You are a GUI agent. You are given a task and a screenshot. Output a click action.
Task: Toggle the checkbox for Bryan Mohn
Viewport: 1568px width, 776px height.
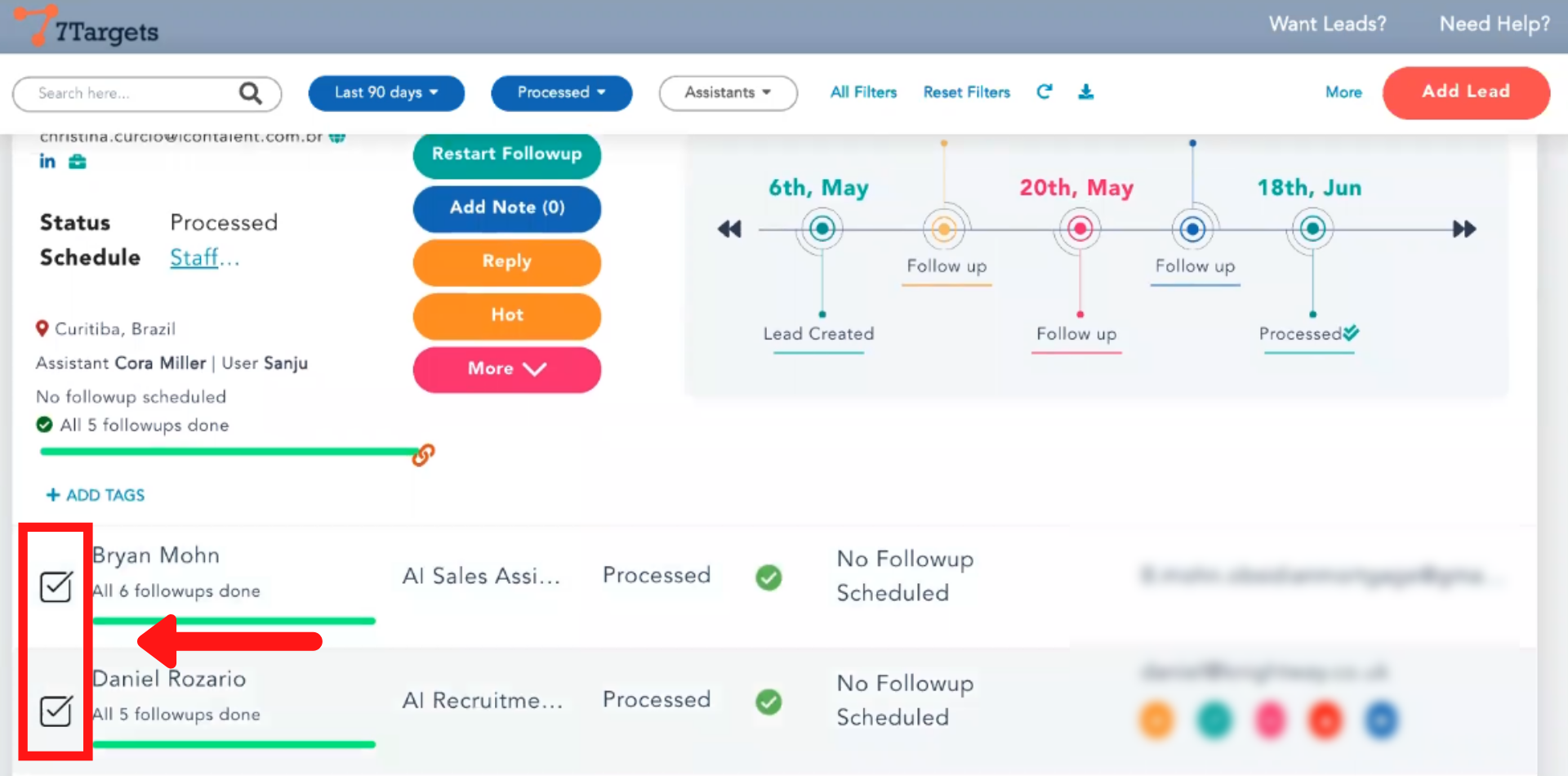click(56, 586)
